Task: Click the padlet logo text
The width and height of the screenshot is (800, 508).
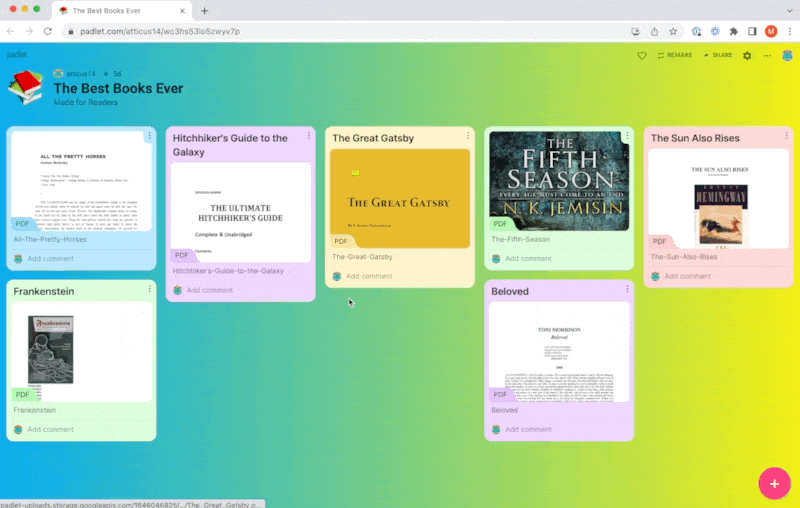Action: pos(17,55)
